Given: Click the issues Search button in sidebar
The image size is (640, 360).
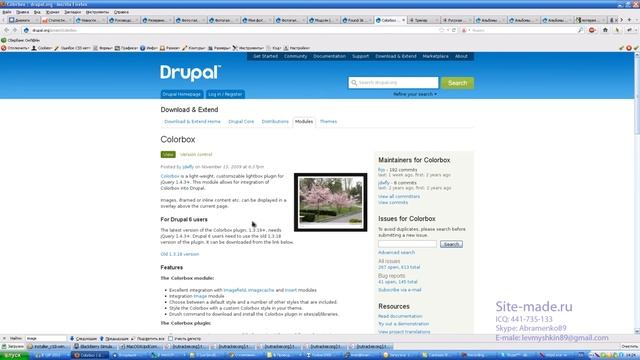Looking at the screenshot, I should coord(451,244).
